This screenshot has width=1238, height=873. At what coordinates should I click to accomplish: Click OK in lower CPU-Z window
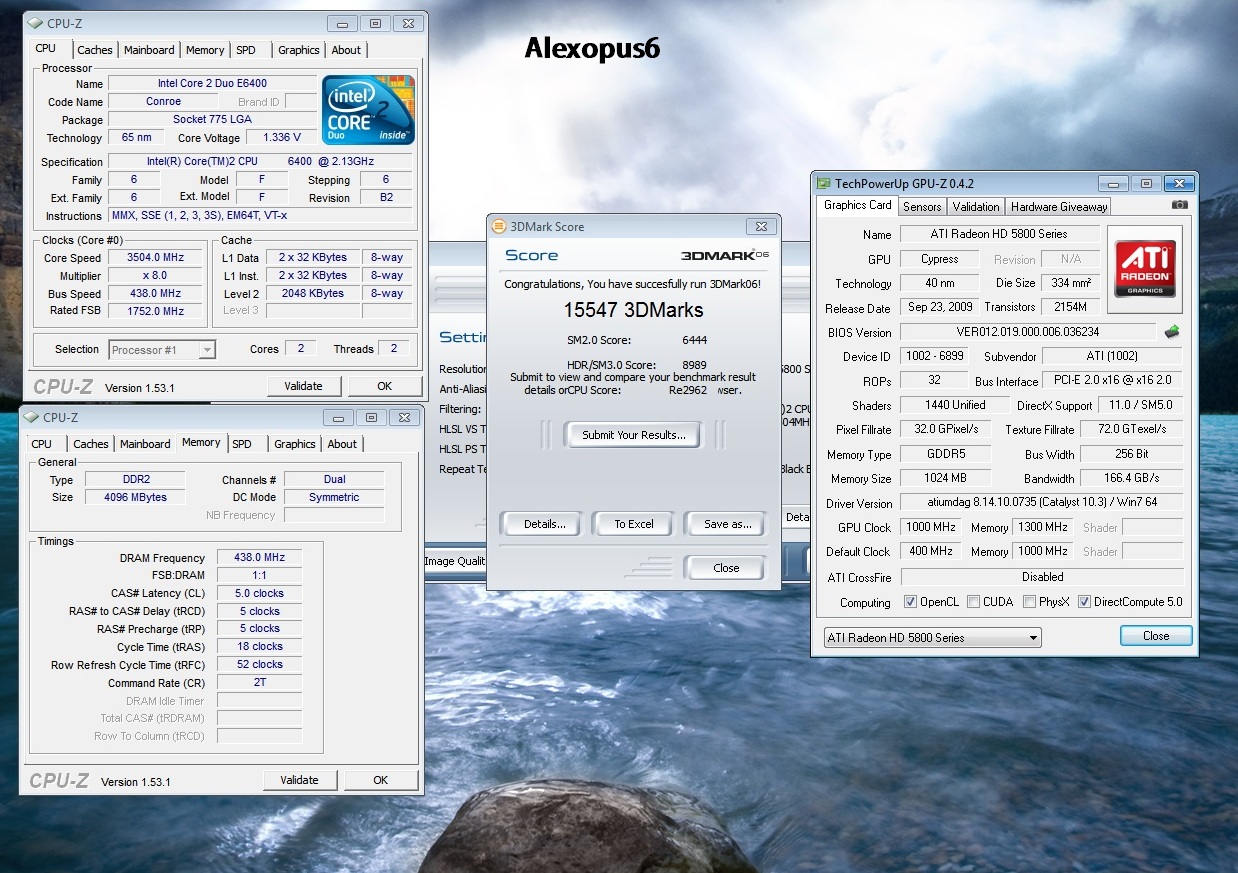pyautogui.click(x=380, y=780)
